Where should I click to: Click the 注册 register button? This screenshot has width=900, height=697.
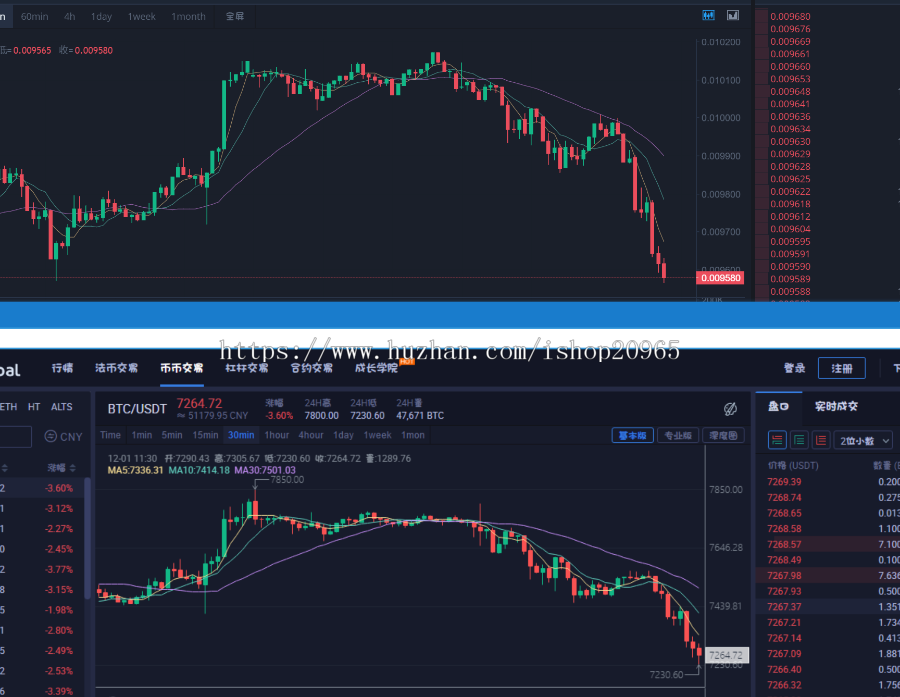[842, 368]
